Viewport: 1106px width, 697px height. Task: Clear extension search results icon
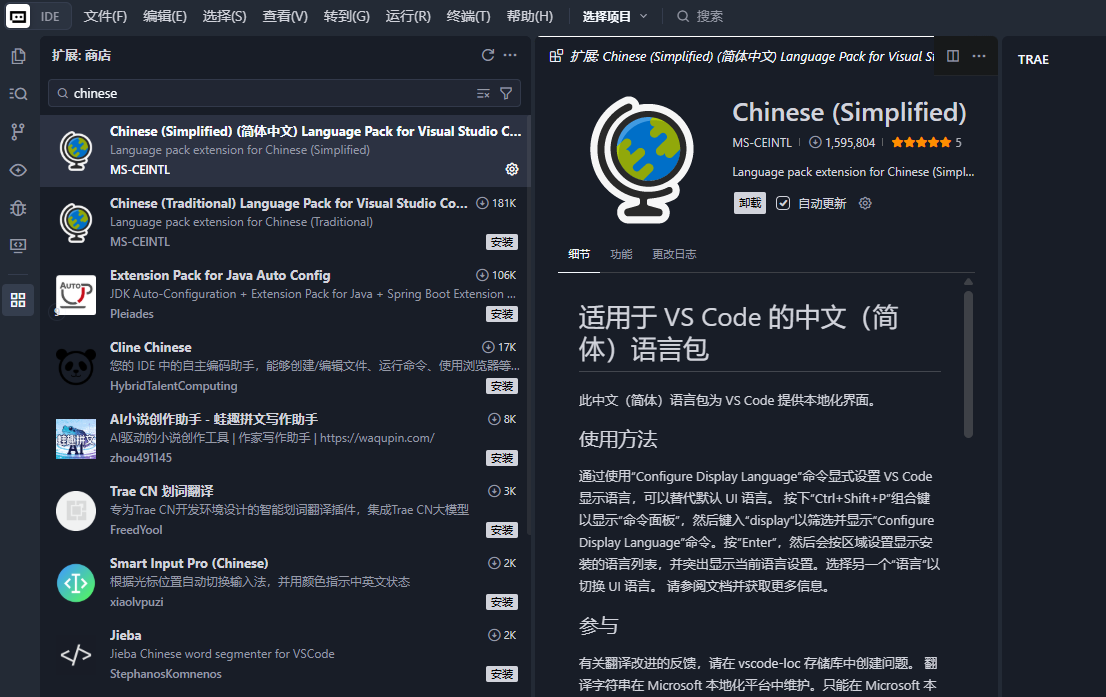483,93
